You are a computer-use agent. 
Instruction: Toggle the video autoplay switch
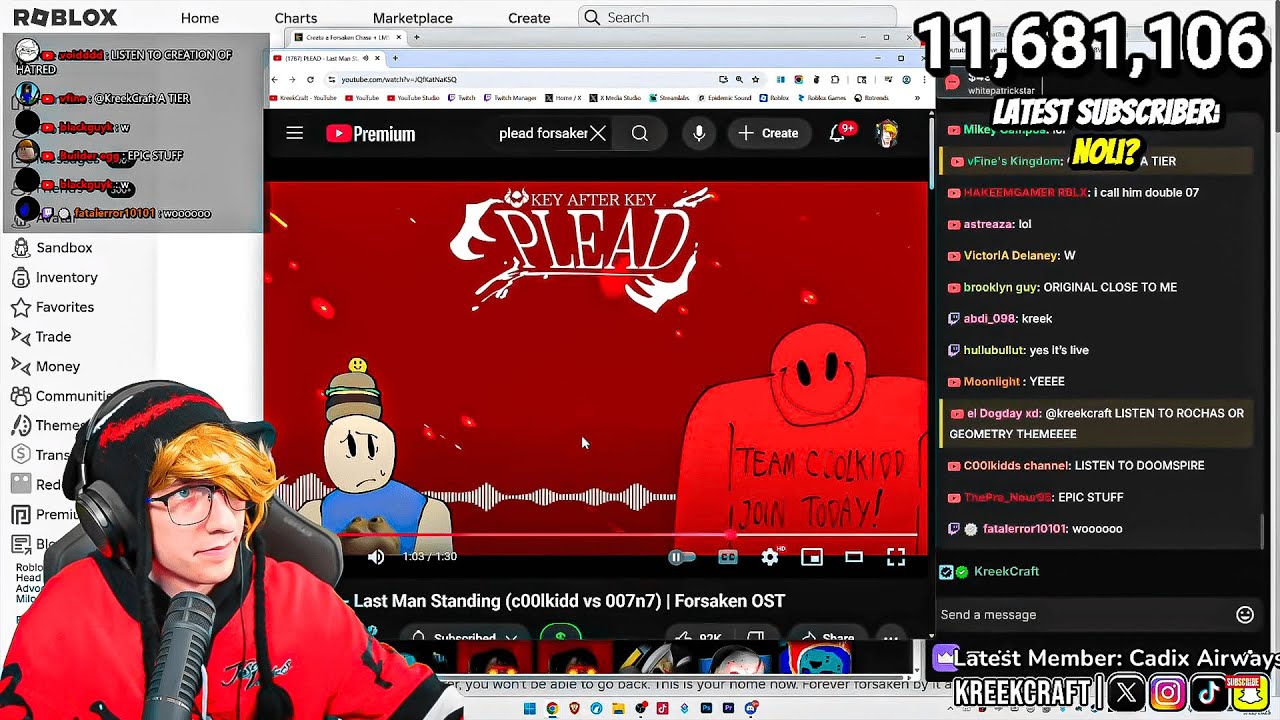pyautogui.click(x=682, y=557)
